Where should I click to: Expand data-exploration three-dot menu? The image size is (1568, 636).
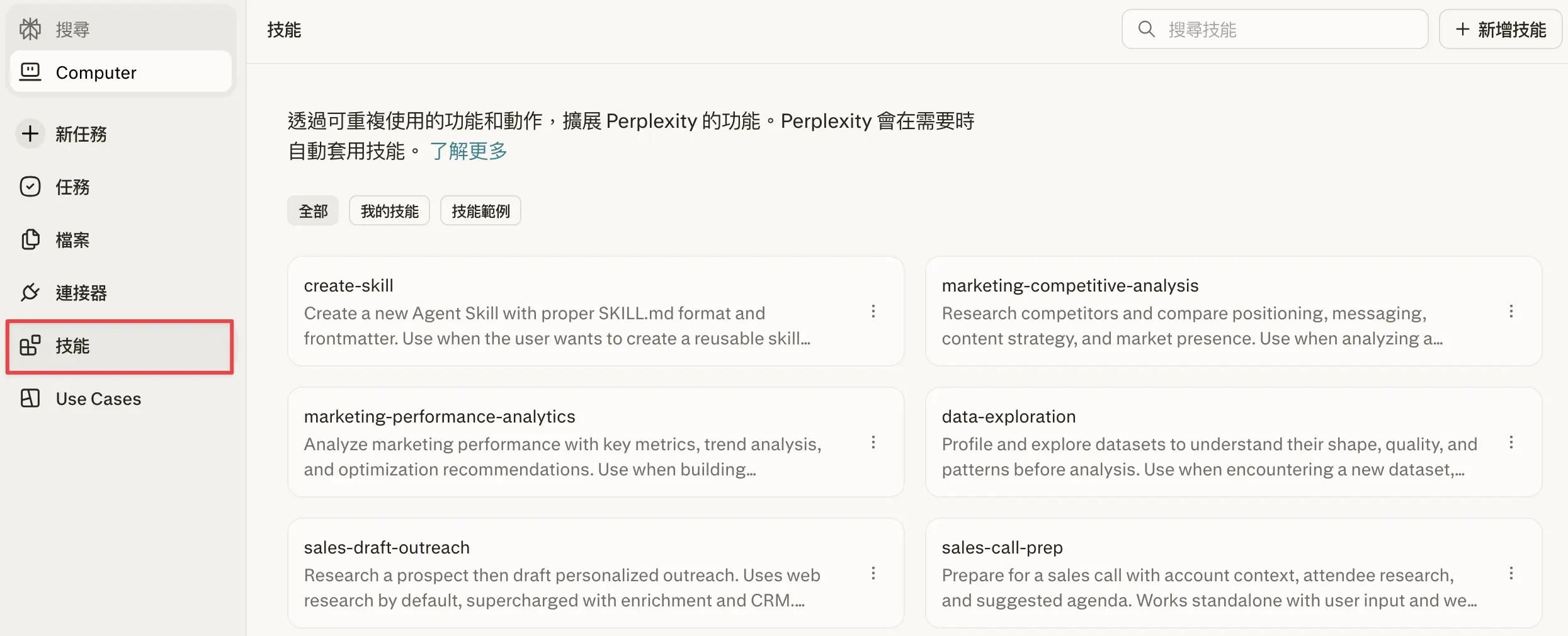tap(1511, 443)
